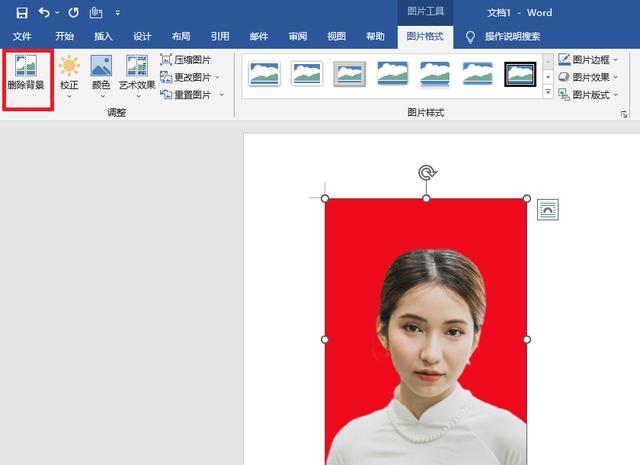Open the File (文件) menu
The height and width of the screenshot is (465, 640).
coord(22,36)
